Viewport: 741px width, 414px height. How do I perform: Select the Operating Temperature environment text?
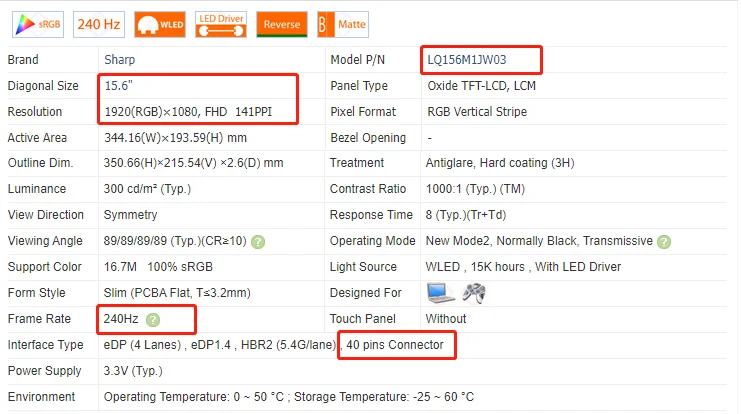[x=289, y=397]
